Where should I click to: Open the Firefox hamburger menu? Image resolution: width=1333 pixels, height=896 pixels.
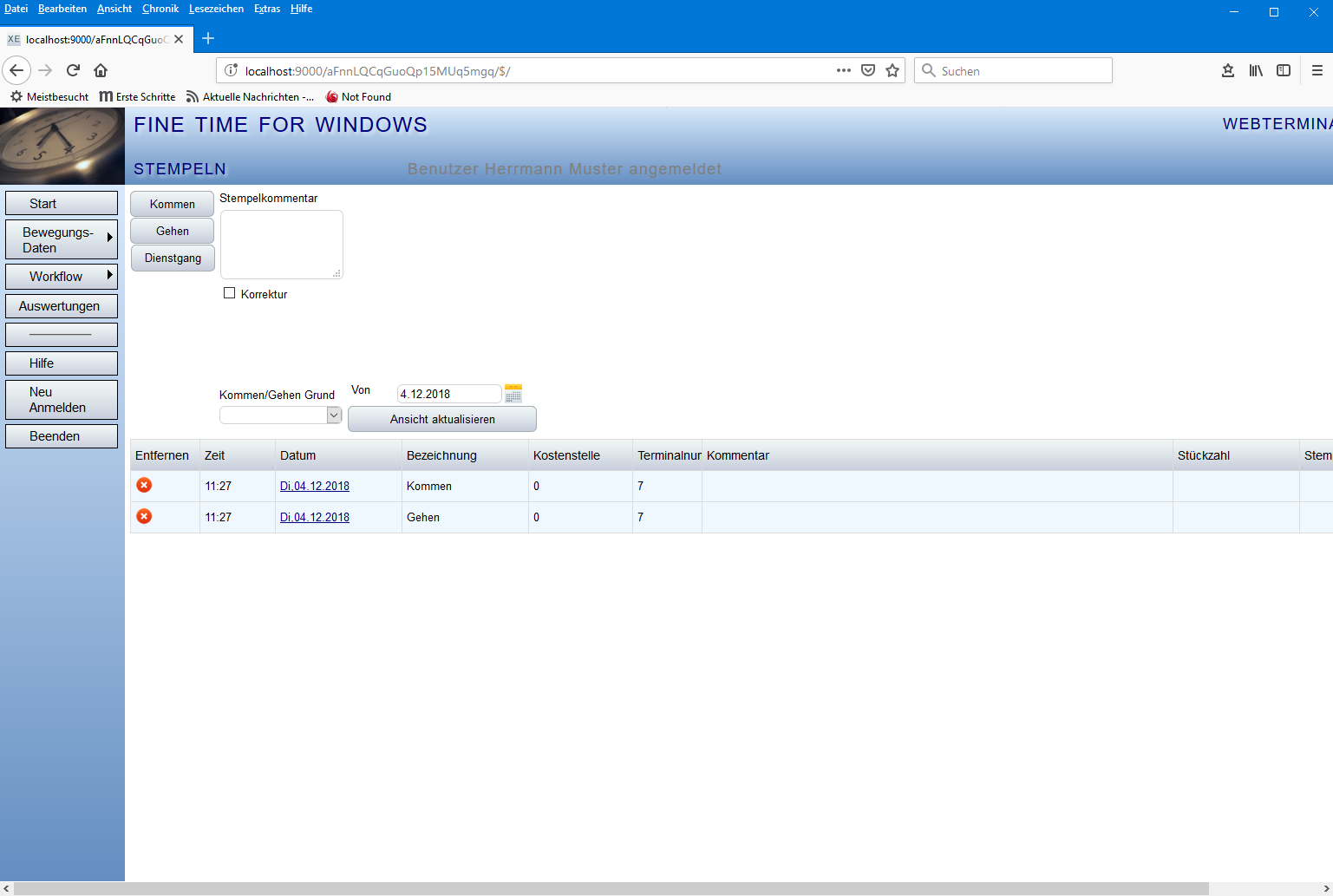(1317, 70)
